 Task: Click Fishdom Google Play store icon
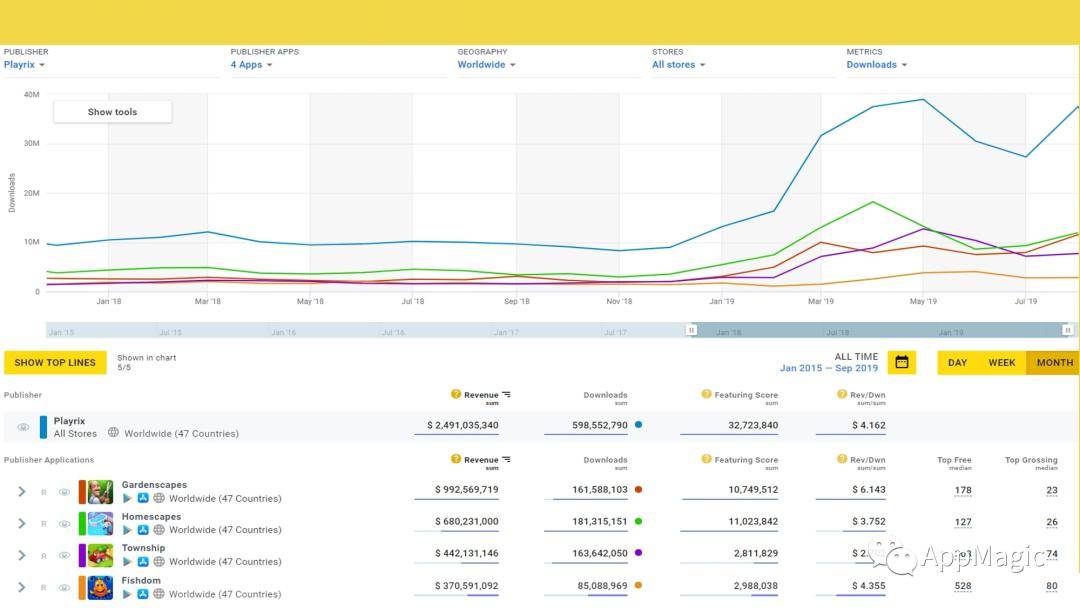[x=127, y=594]
